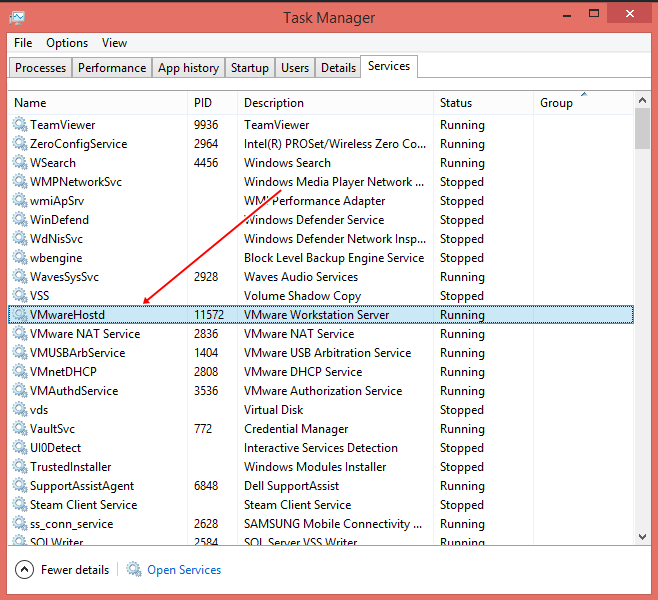658x600 pixels.
Task: Sort services by PID column header
Action: point(212,103)
